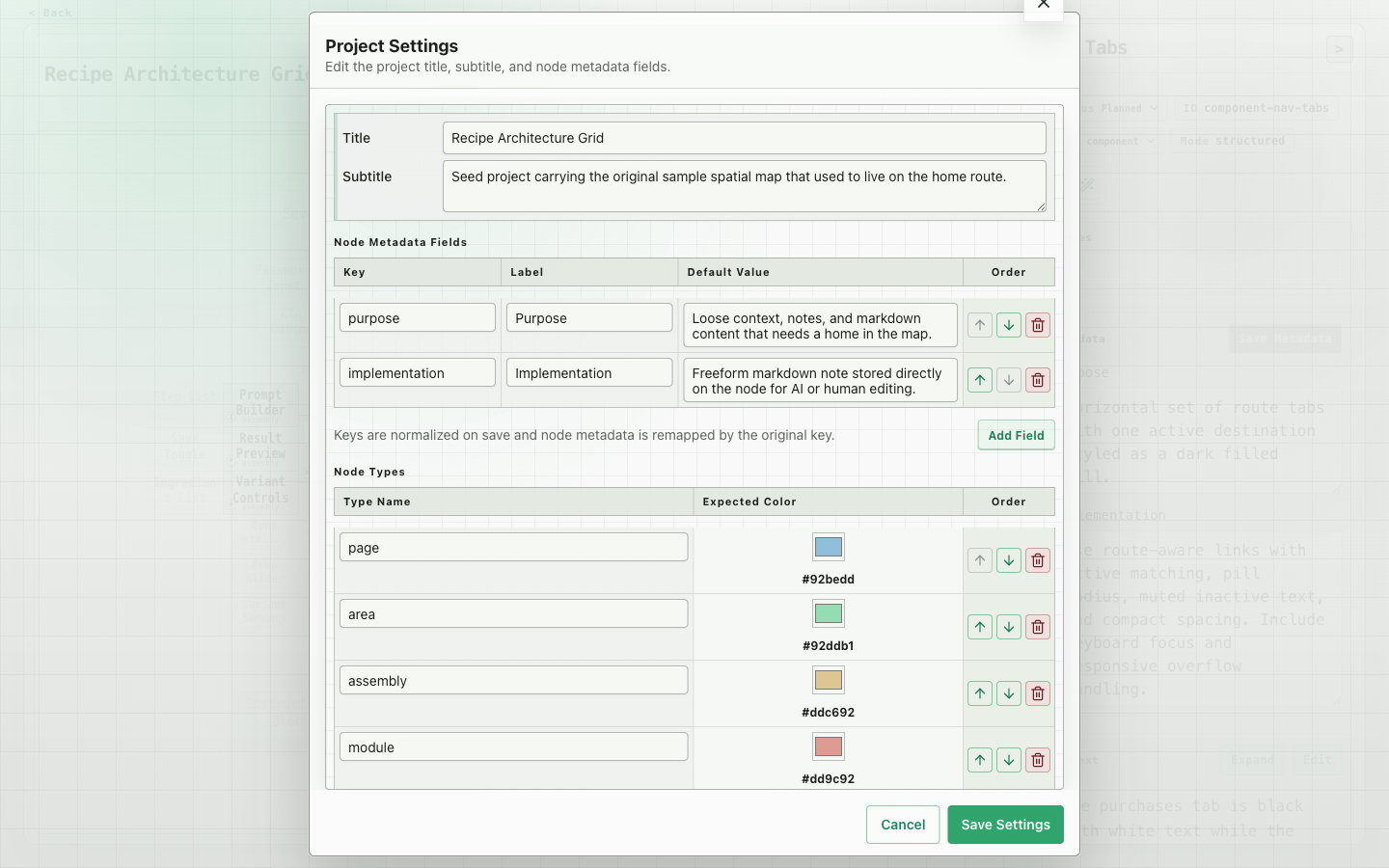Click the Node Metadata Fields heading
This screenshot has height=868, width=1389.
(x=400, y=242)
